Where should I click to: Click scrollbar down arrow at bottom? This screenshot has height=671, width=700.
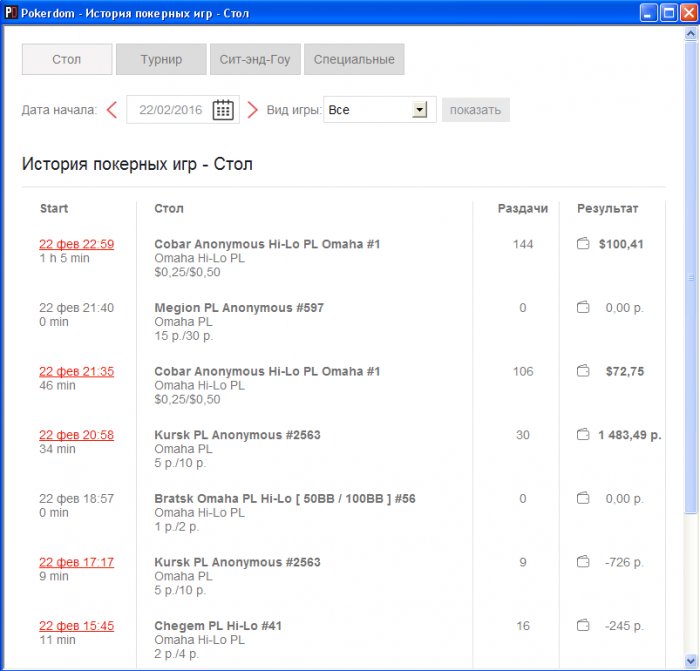pyautogui.click(x=691, y=661)
